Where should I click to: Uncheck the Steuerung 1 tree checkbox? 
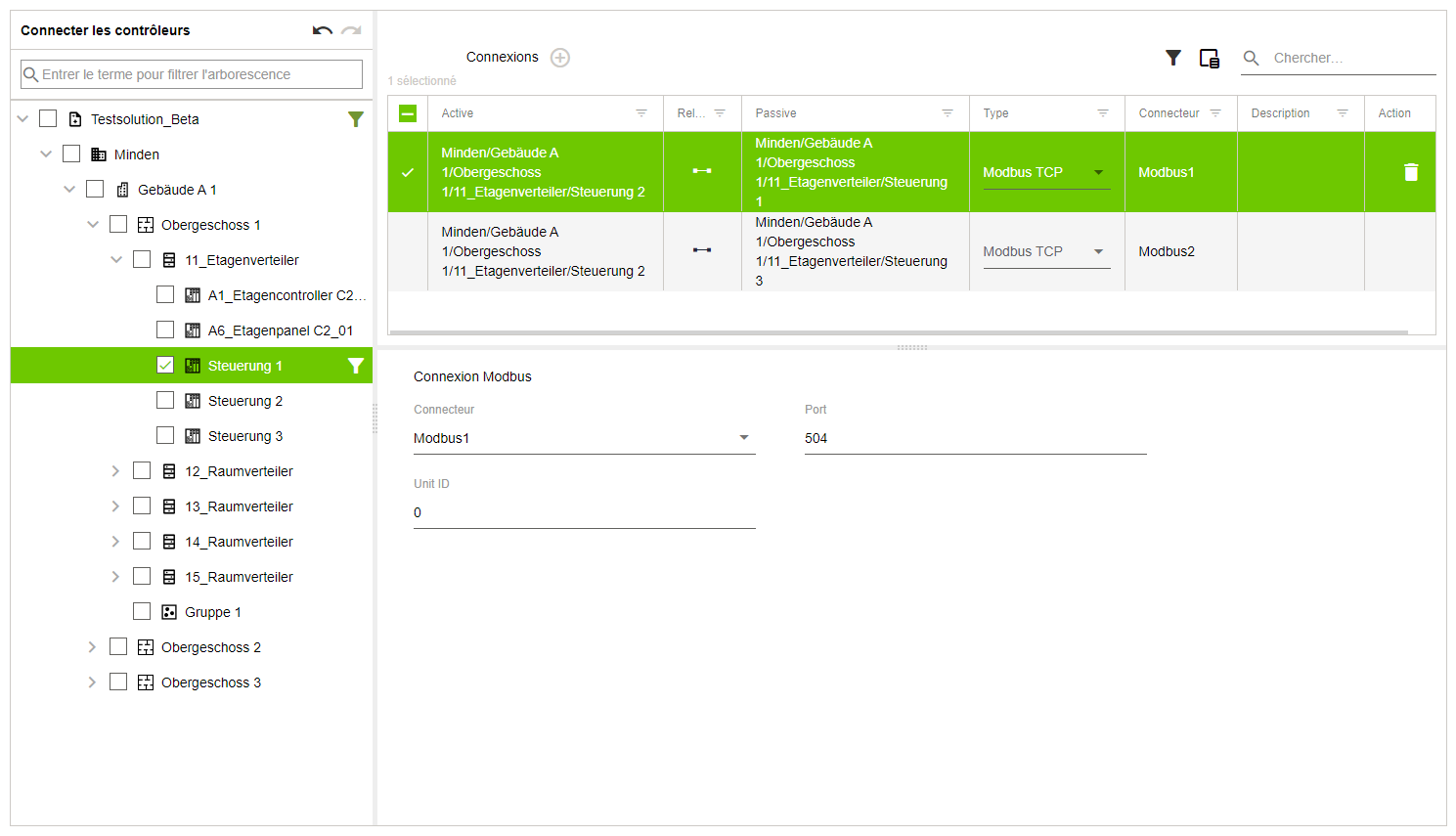point(165,366)
